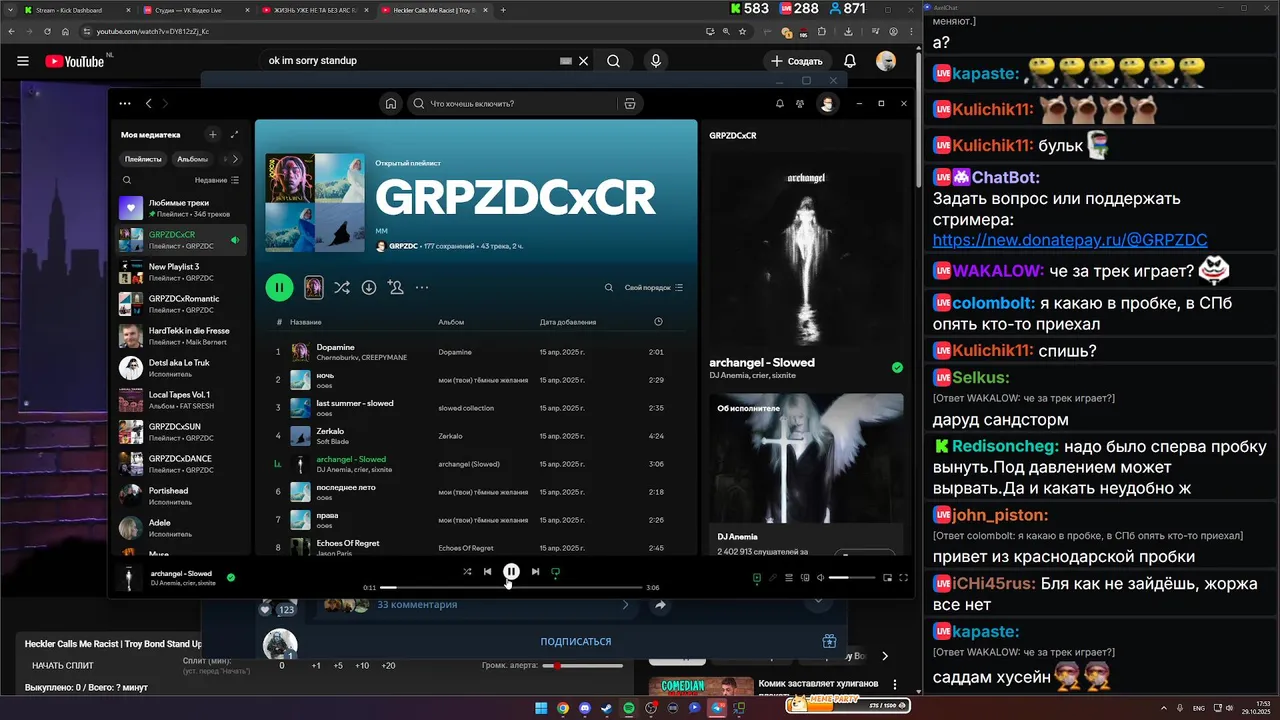Screen dimensions: 1280x720
Task: Play Dopamine track row
Action: pos(476,352)
